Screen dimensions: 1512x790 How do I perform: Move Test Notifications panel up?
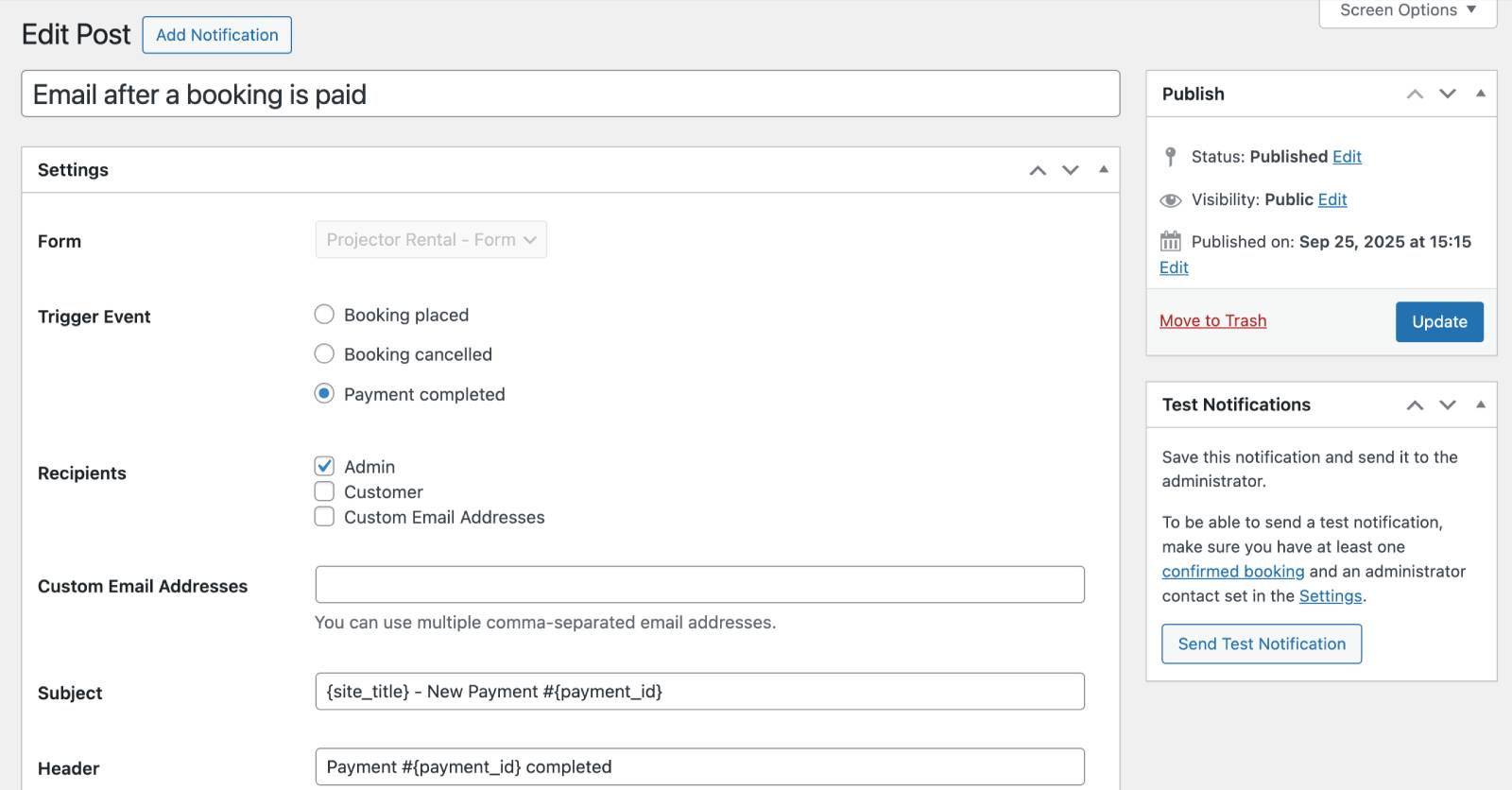pyautogui.click(x=1415, y=404)
